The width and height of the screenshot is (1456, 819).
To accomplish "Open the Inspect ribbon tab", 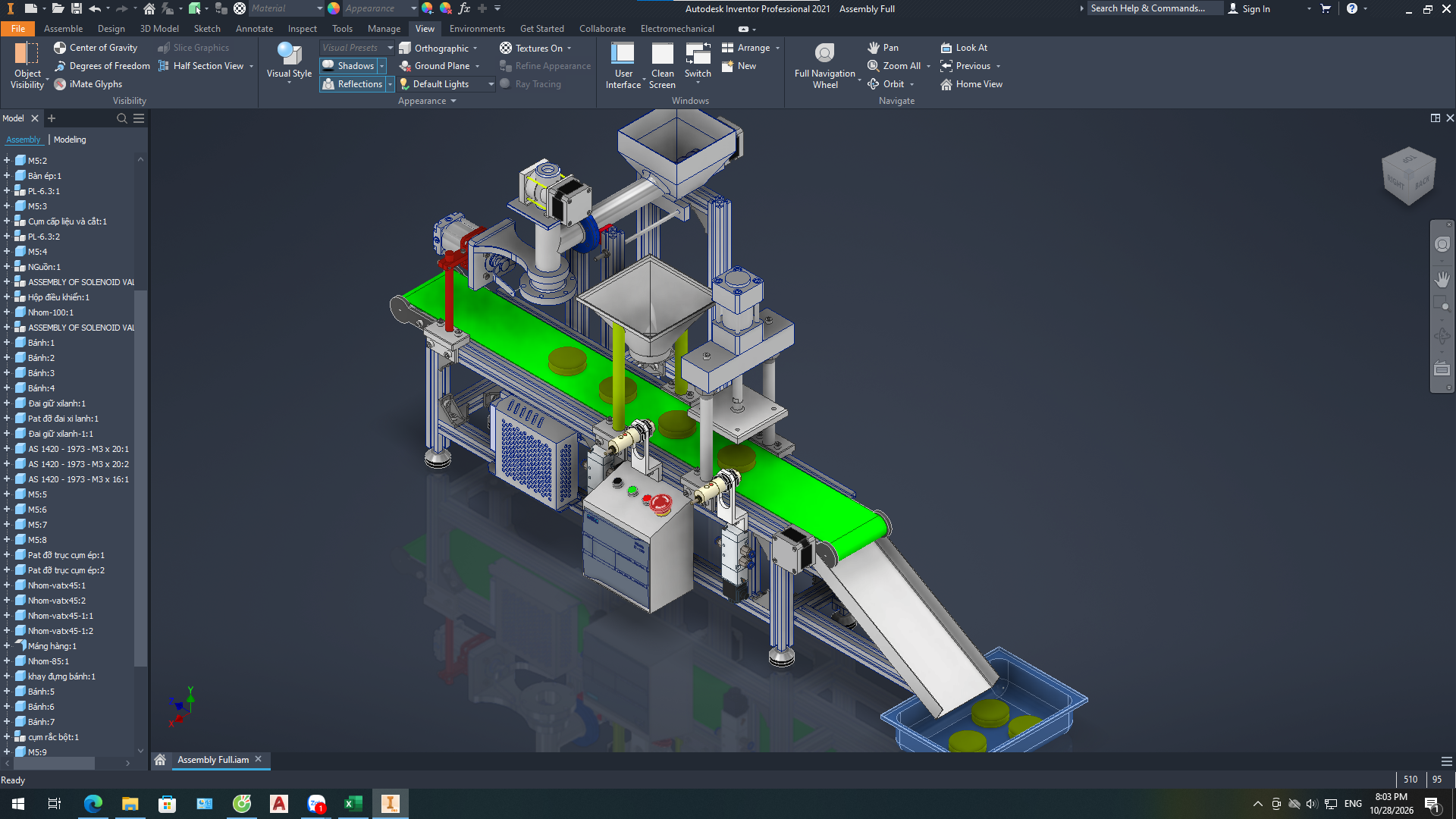I will point(302,29).
